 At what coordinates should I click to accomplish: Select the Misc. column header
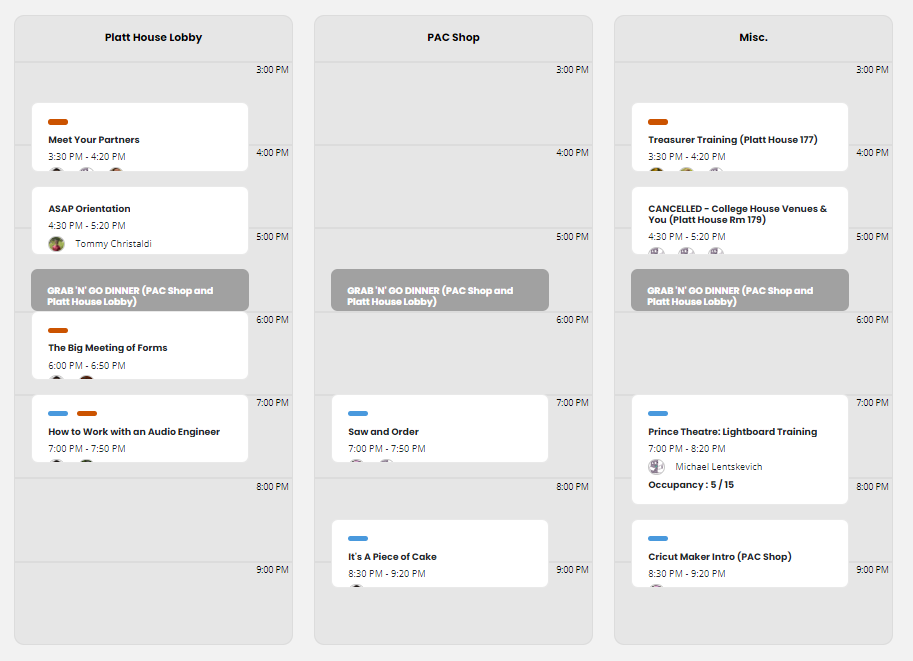pyautogui.click(x=753, y=37)
